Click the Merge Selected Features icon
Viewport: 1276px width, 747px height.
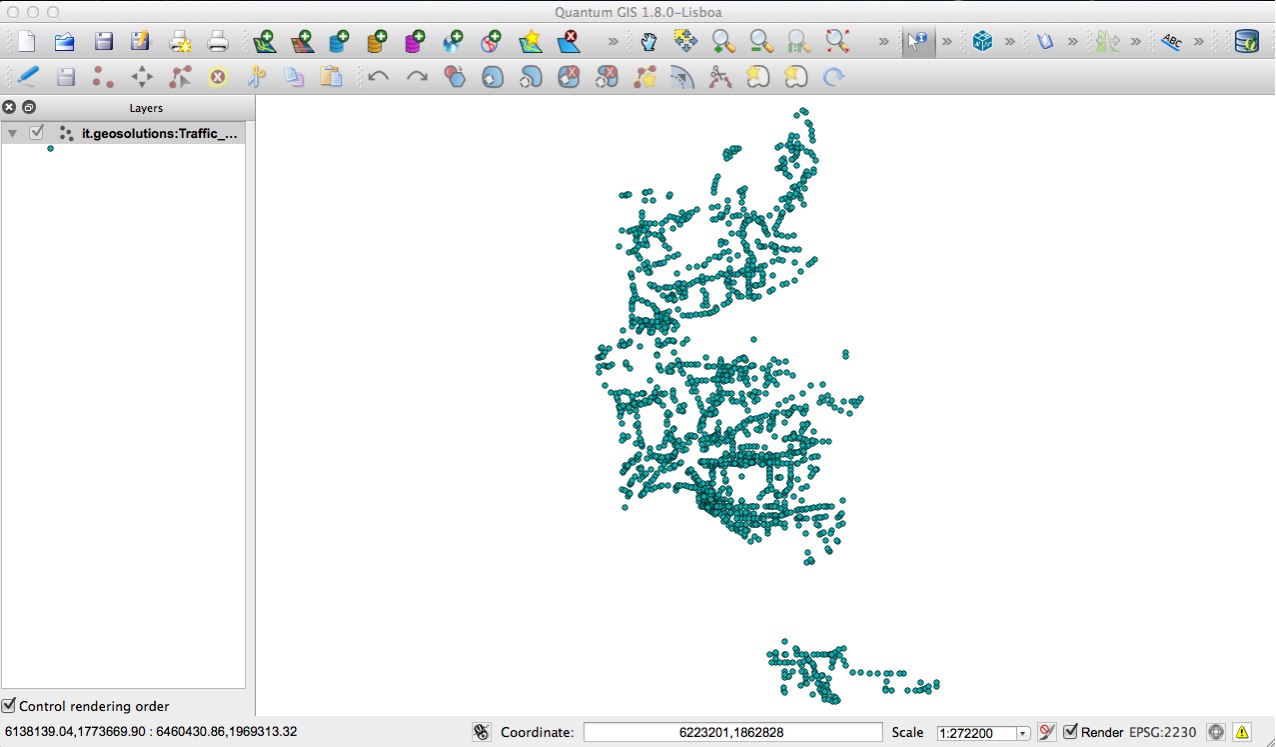(x=757, y=76)
